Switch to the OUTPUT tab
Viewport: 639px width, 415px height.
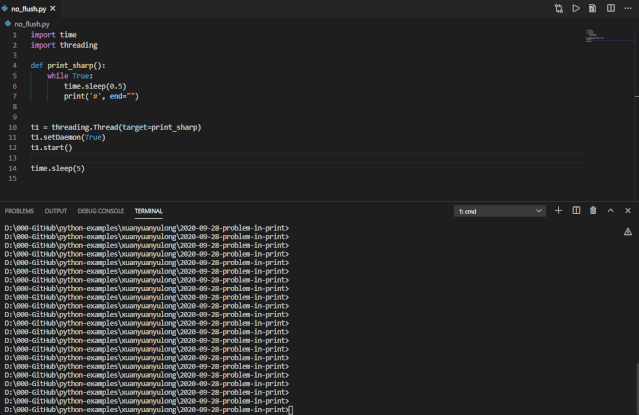pyautogui.click(x=56, y=211)
